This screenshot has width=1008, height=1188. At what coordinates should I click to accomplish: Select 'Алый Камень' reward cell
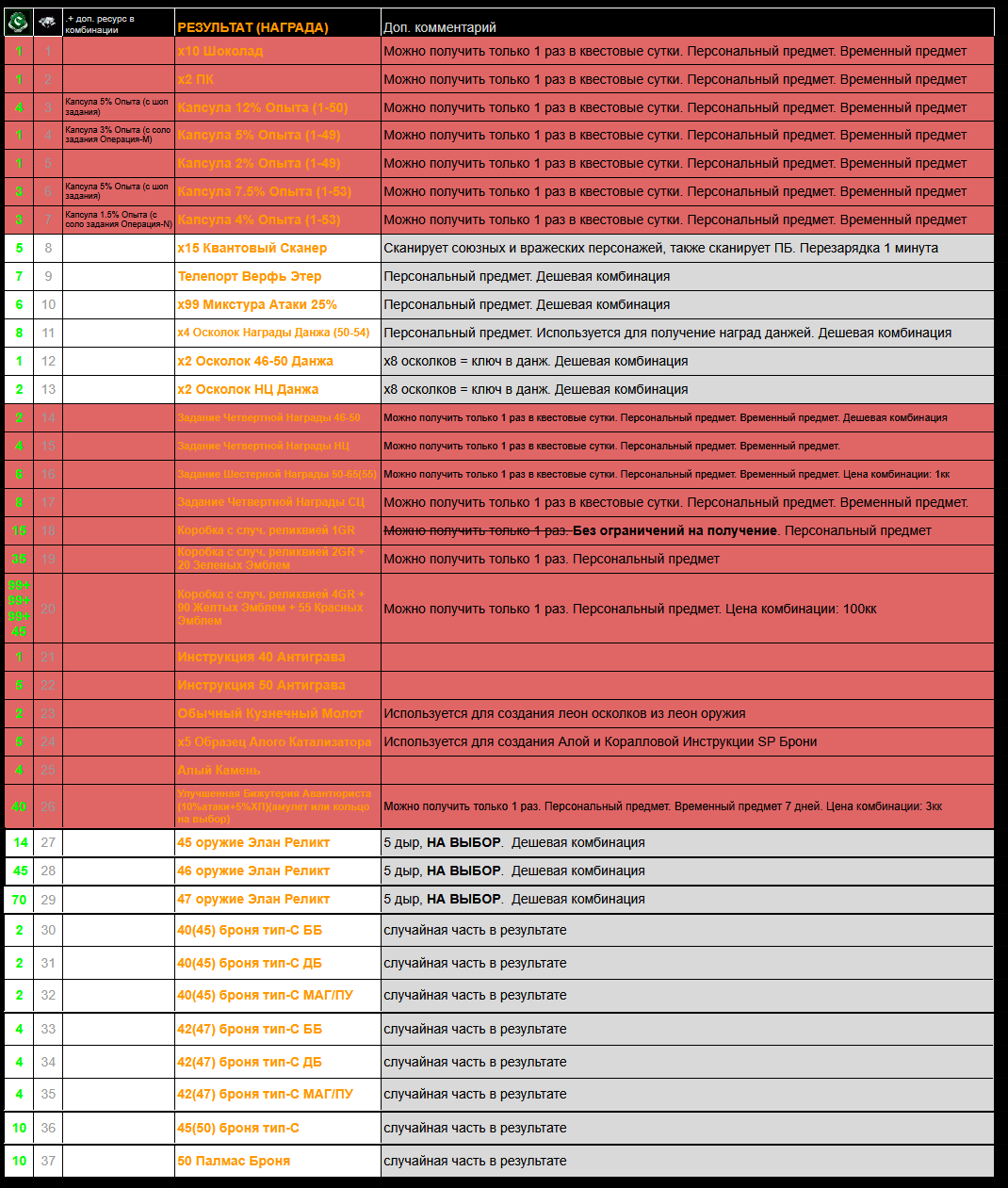point(219,770)
